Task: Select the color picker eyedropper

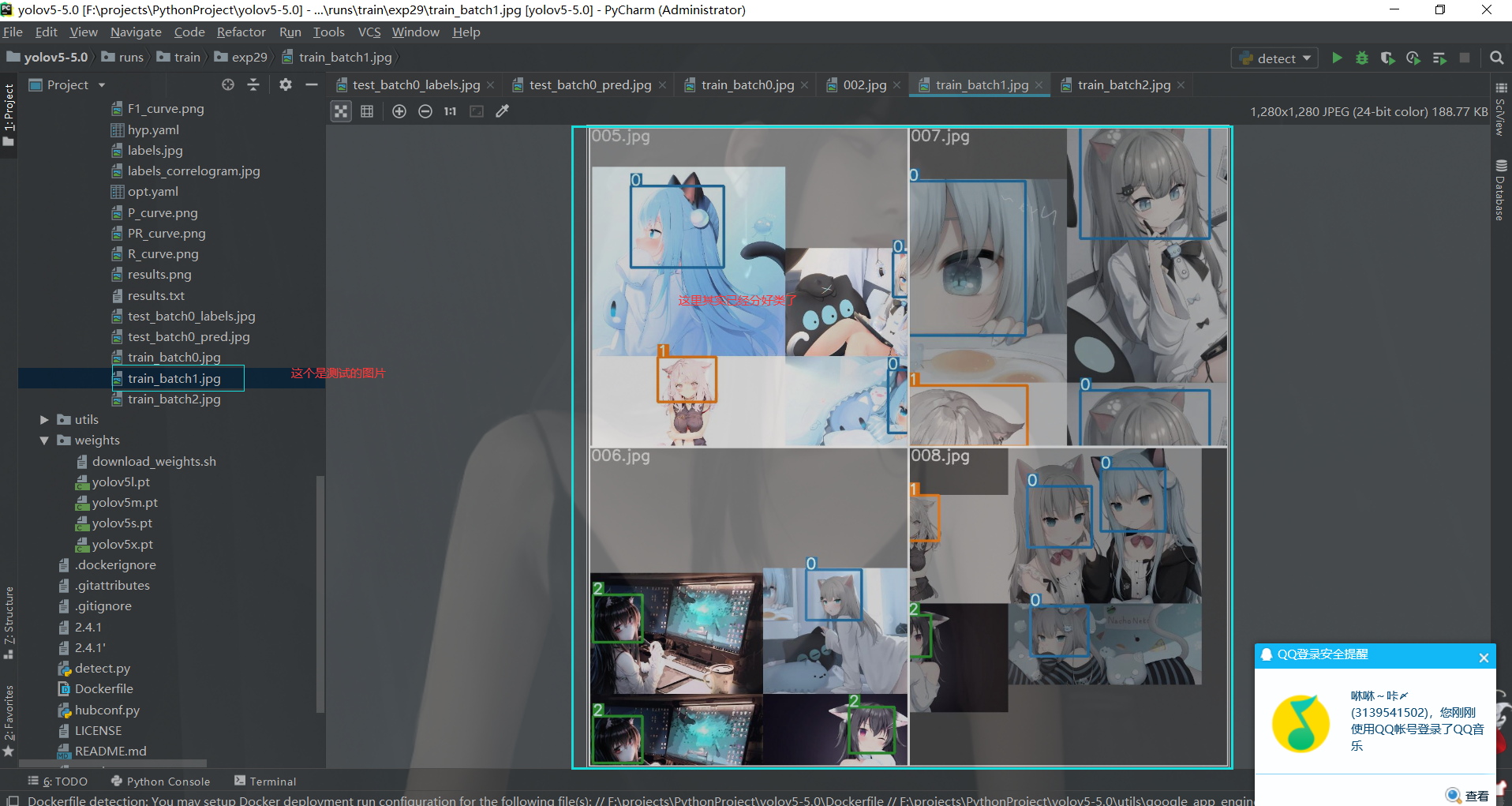Action: (x=503, y=111)
